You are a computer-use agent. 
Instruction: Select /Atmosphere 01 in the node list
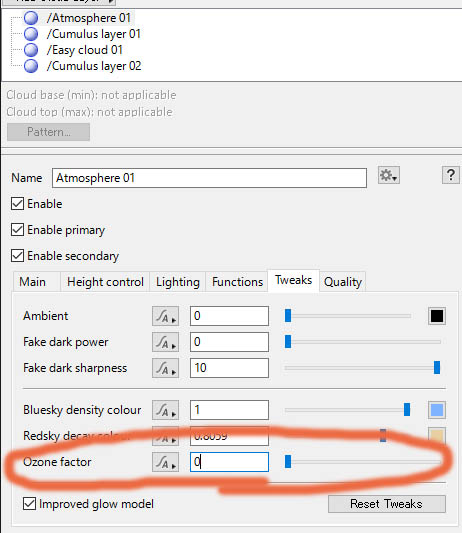coord(89,18)
